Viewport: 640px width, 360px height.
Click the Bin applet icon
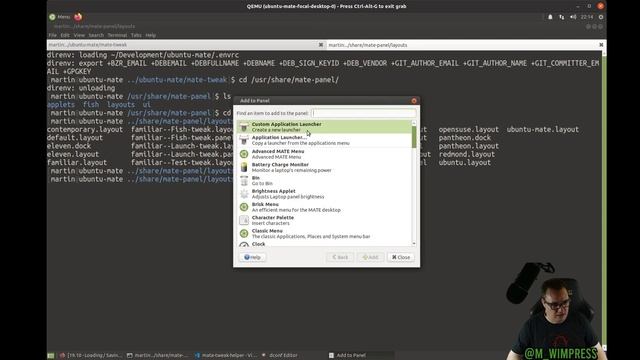point(244,180)
